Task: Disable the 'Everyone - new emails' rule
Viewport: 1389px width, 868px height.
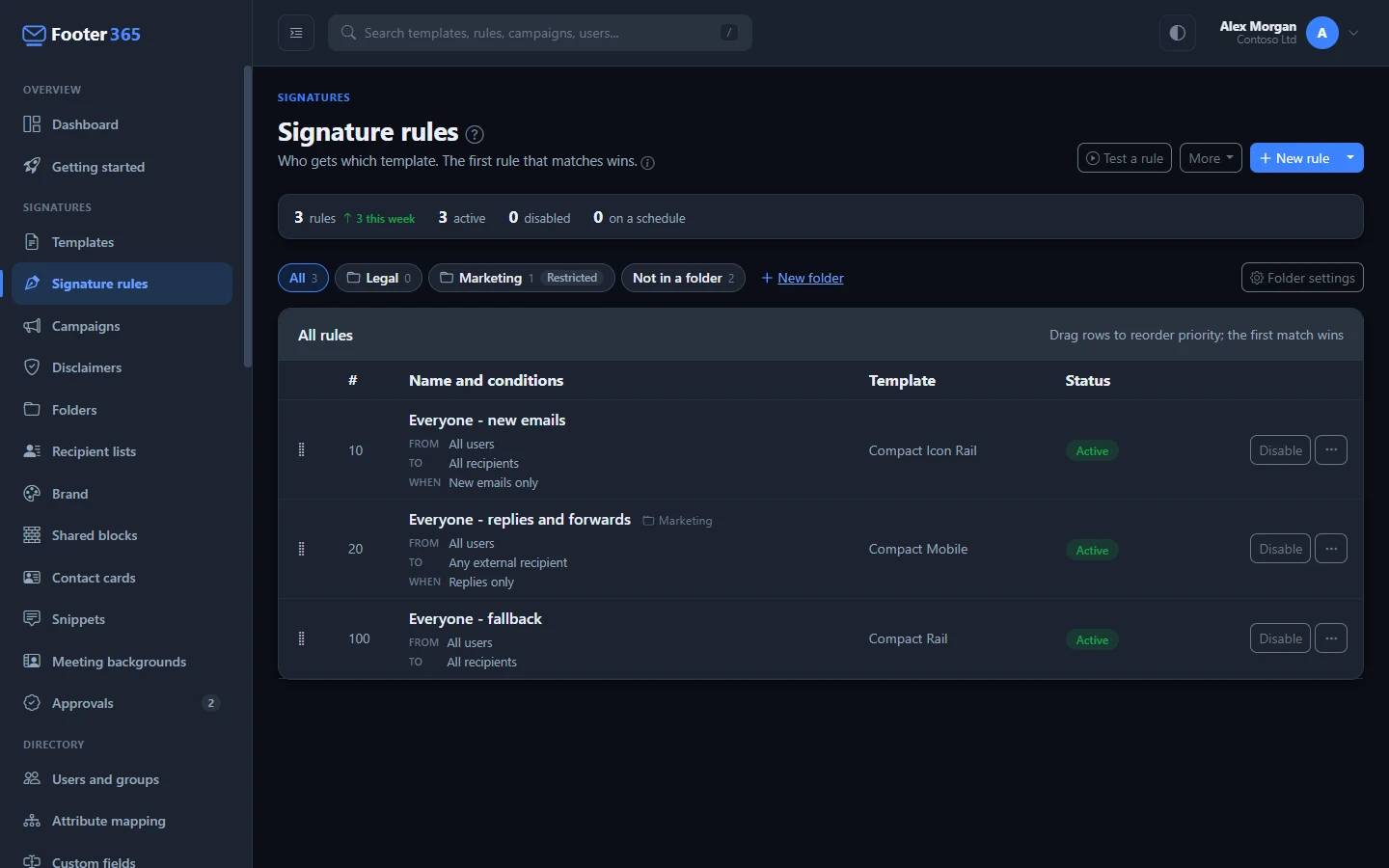Action: click(1280, 450)
